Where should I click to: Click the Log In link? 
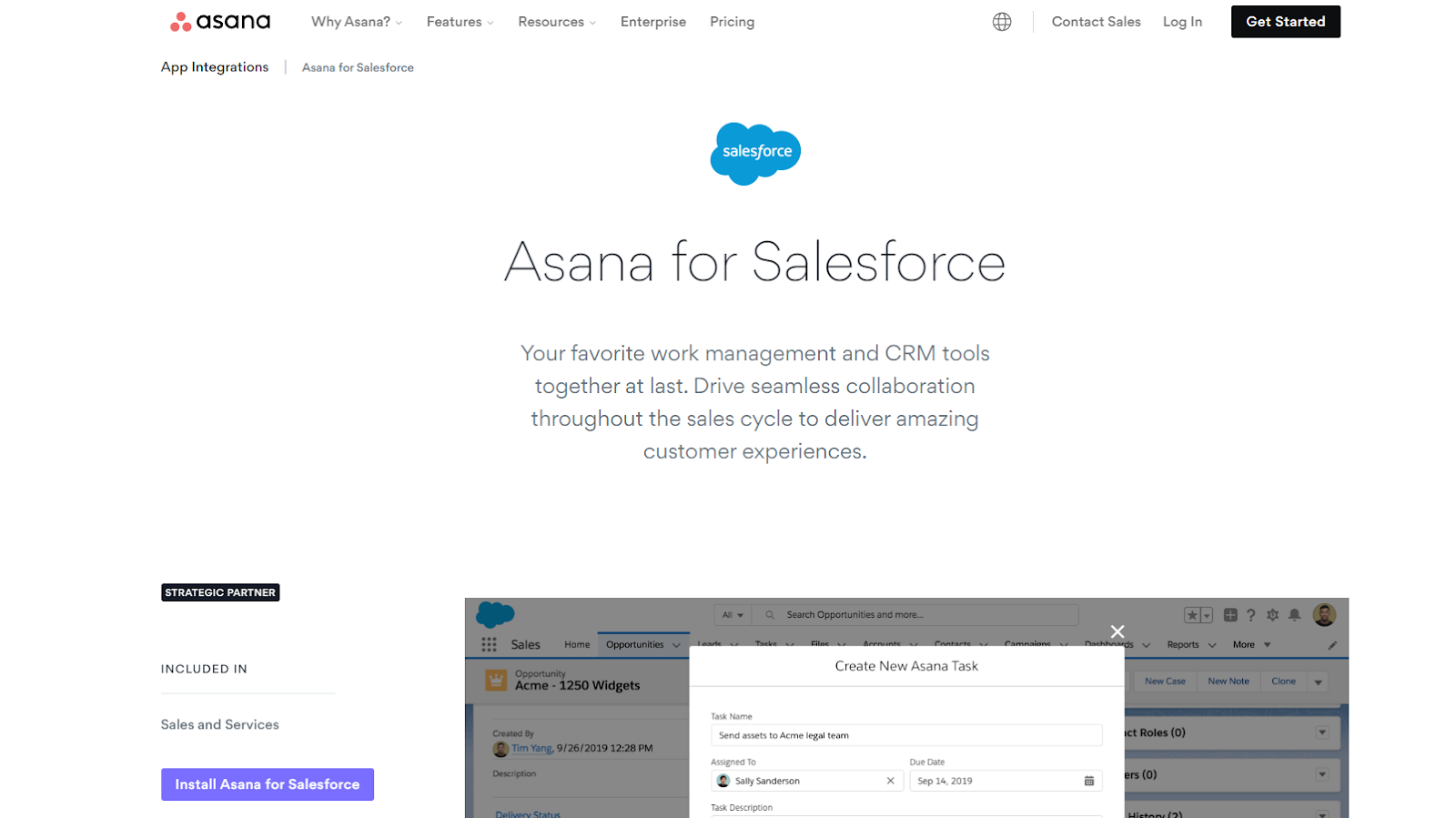pos(1182,22)
